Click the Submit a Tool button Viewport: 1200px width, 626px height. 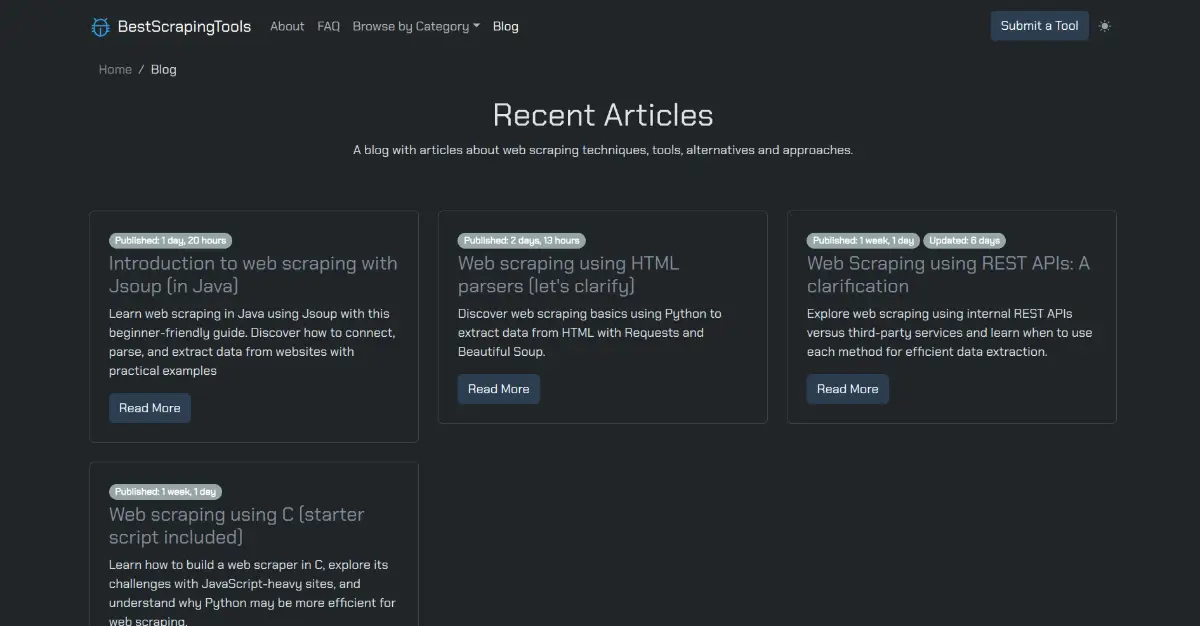pos(1039,25)
